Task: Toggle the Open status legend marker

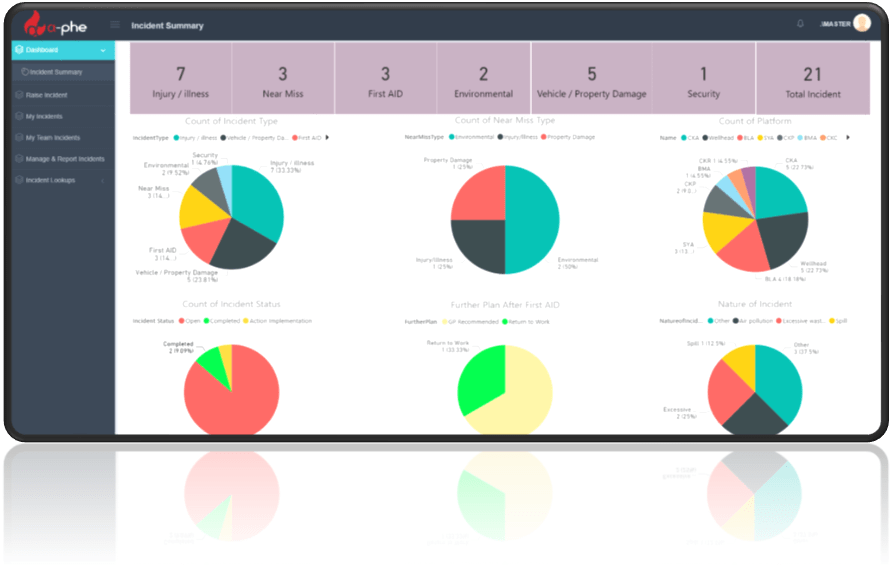Action: (181, 321)
